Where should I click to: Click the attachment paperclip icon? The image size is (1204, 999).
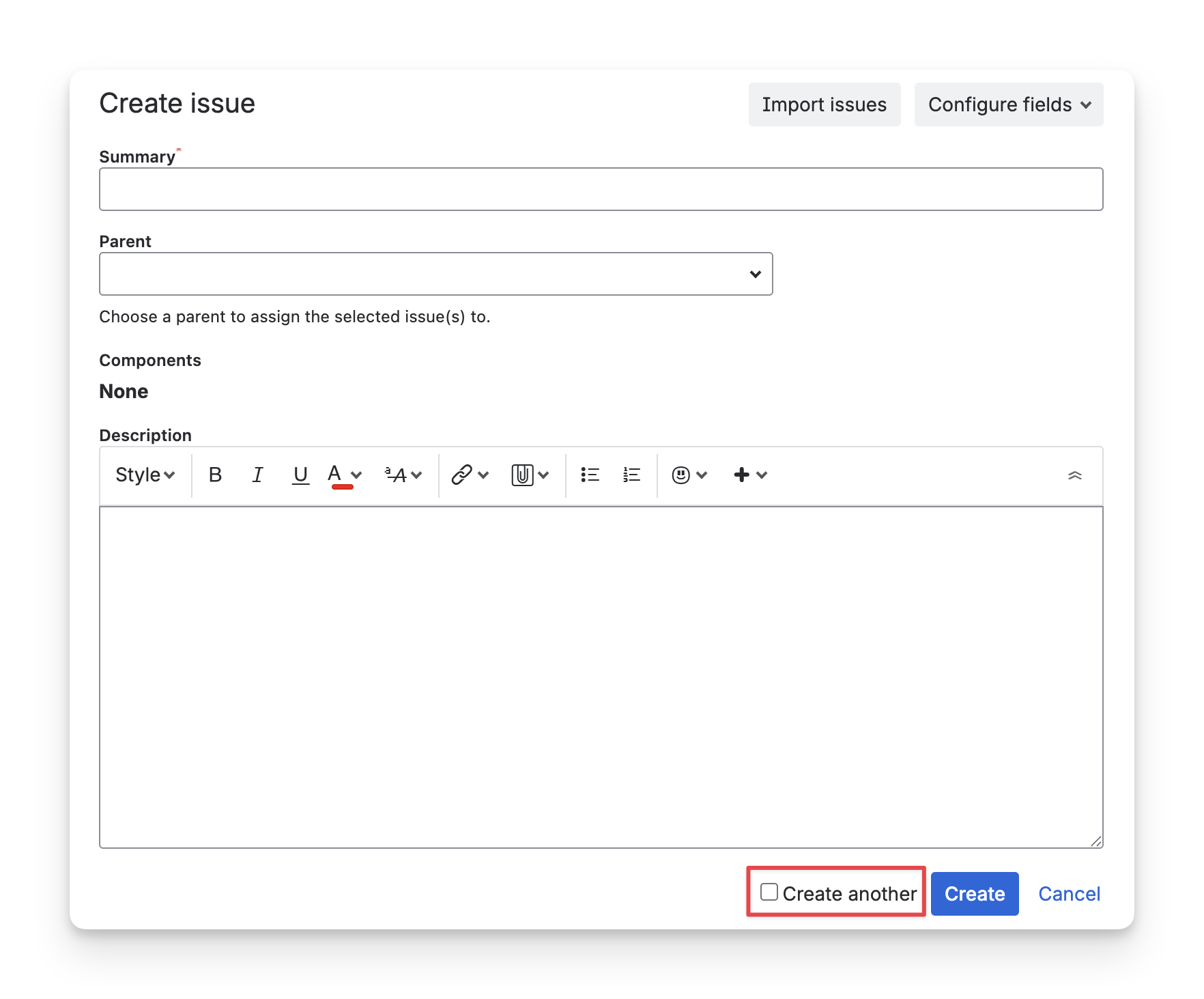(x=522, y=475)
